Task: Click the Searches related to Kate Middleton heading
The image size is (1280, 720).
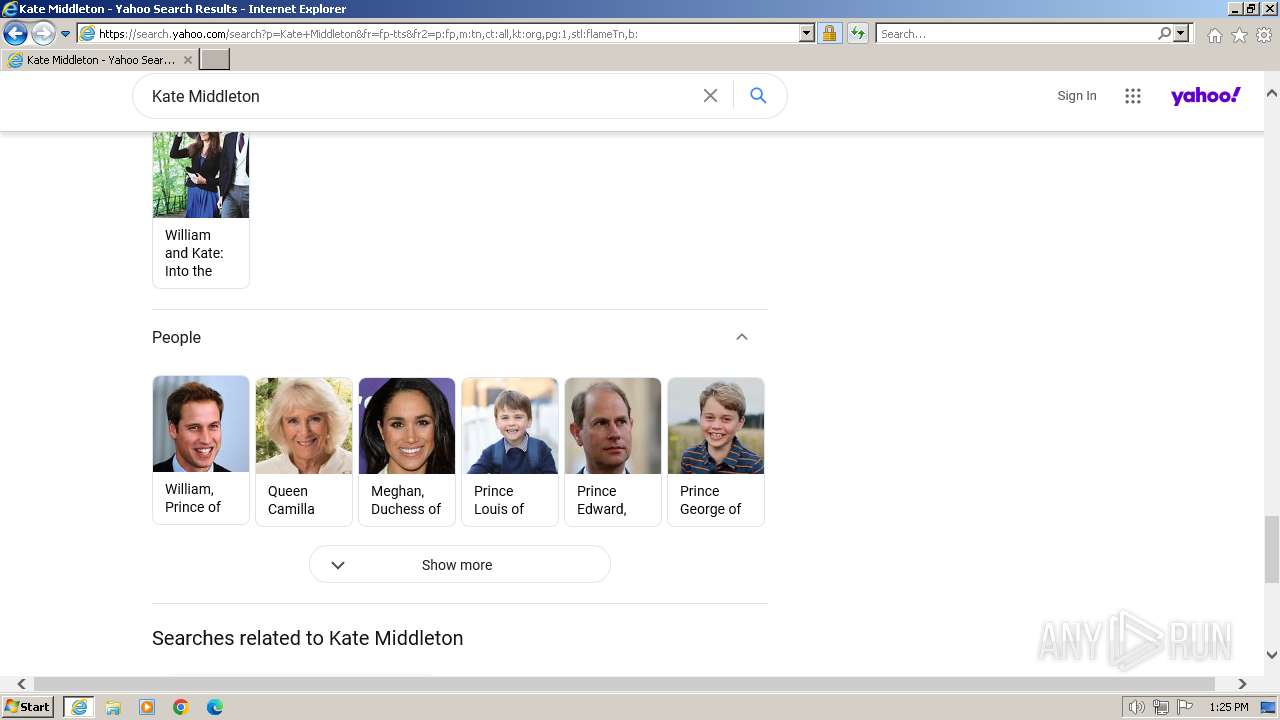Action: (x=308, y=638)
